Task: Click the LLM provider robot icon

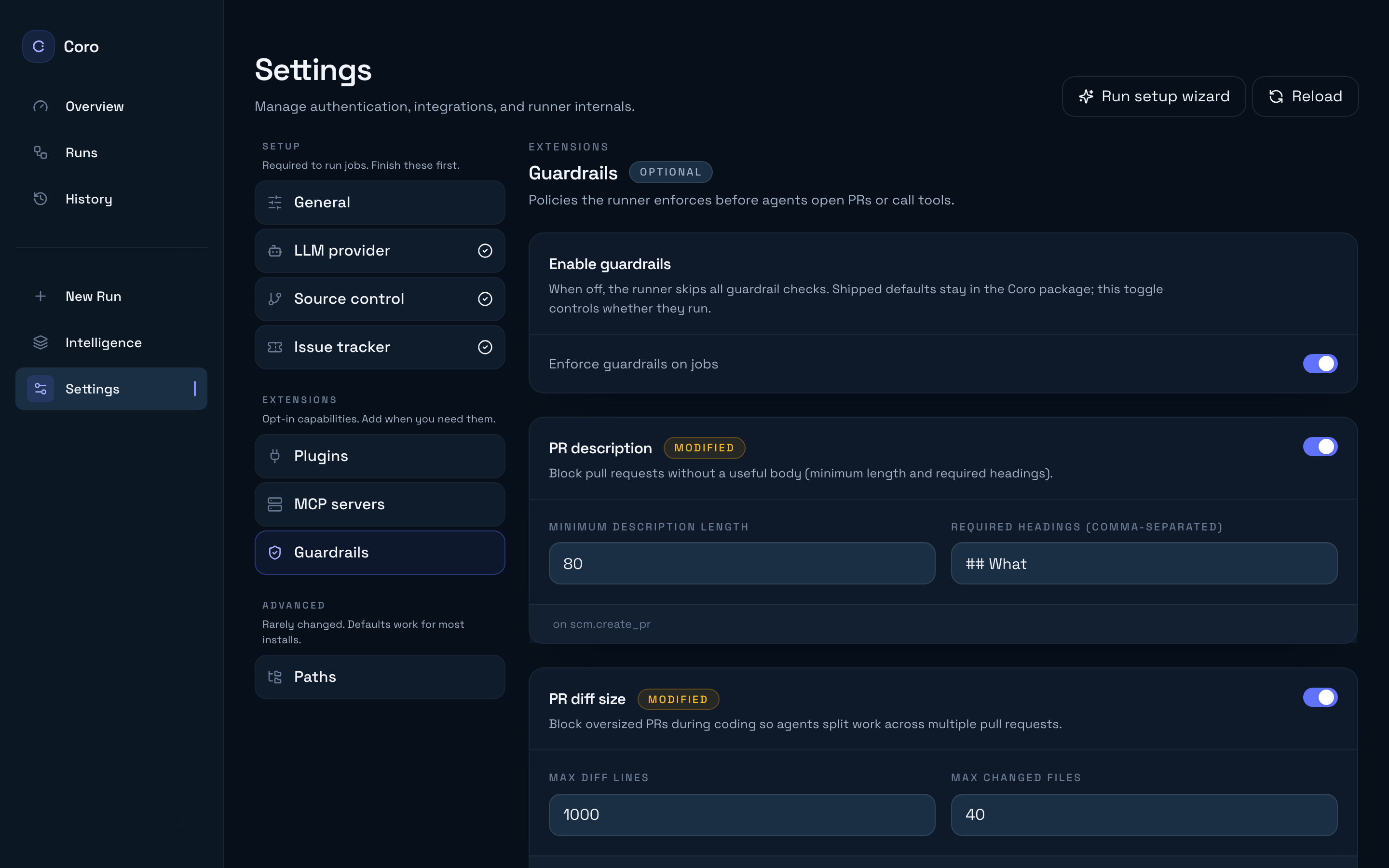Action: click(x=275, y=251)
